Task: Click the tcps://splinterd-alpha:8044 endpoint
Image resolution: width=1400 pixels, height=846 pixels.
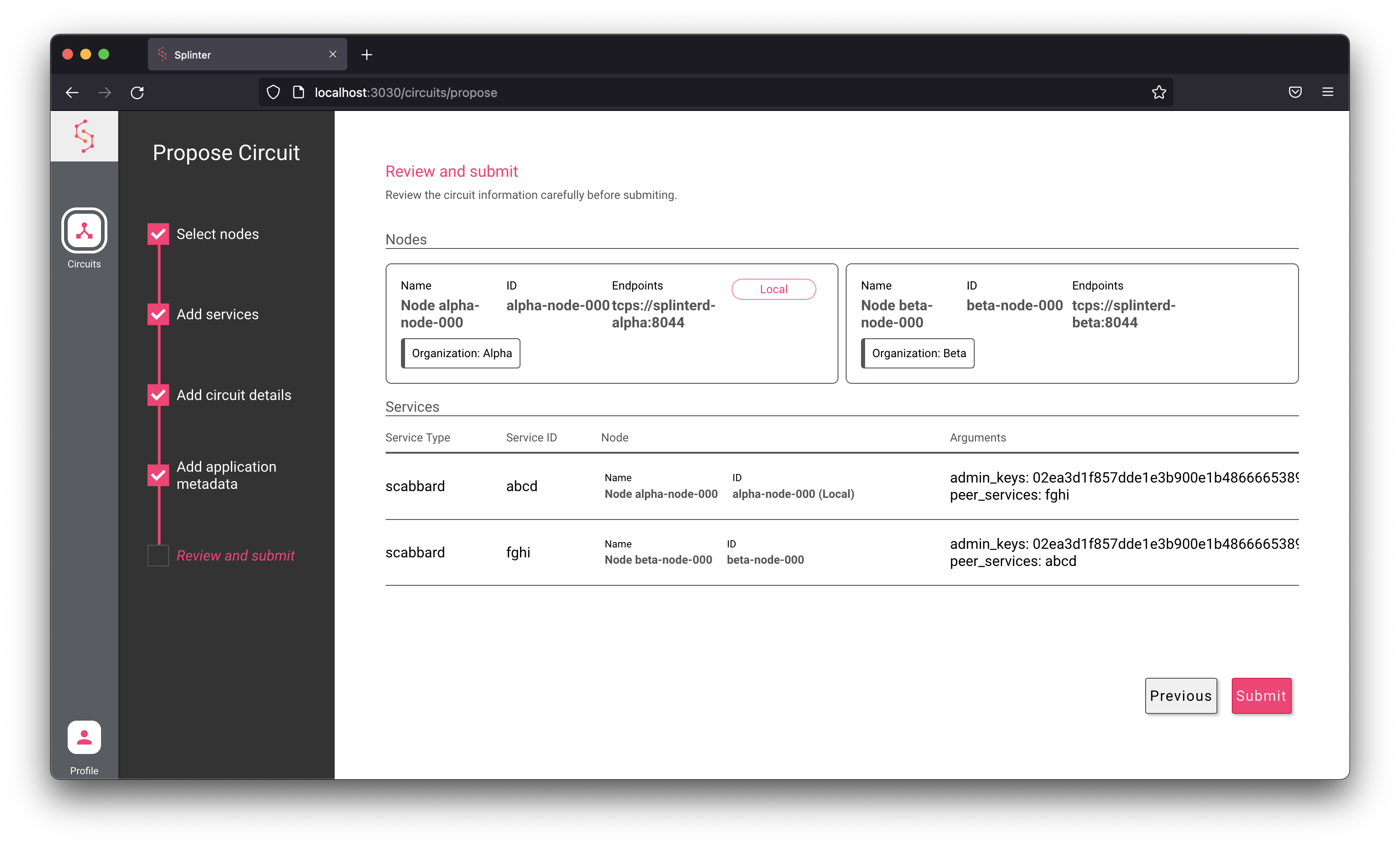Action: pos(663,313)
